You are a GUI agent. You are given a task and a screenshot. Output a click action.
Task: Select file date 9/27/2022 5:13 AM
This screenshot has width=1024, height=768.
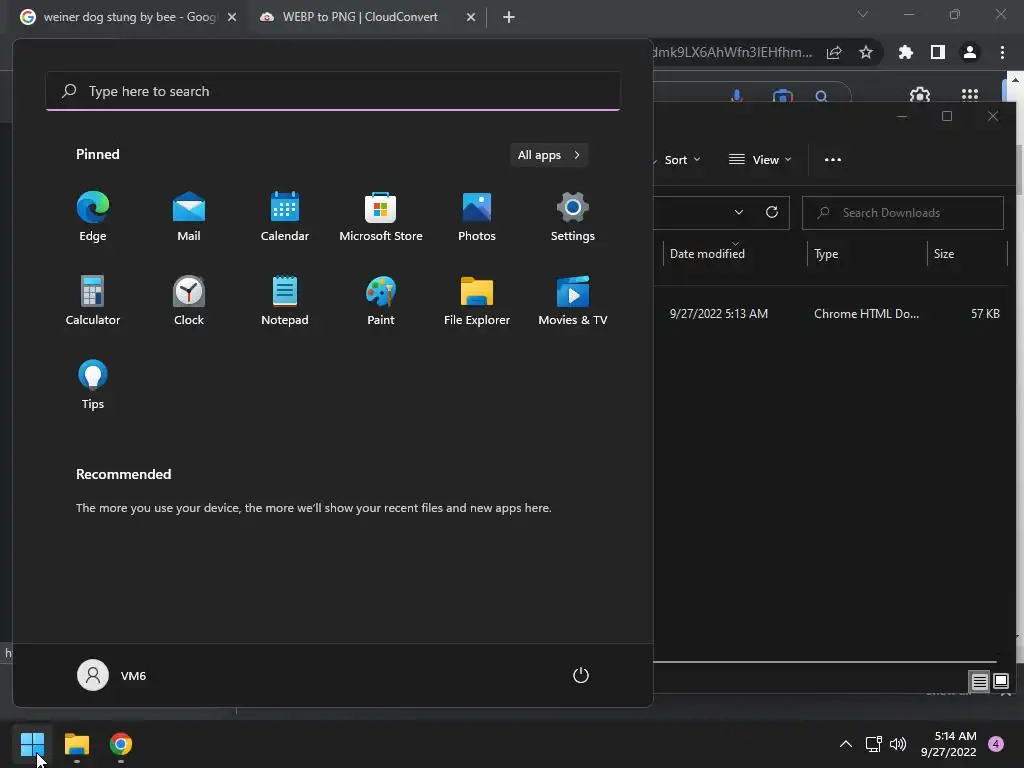coord(718,313)
